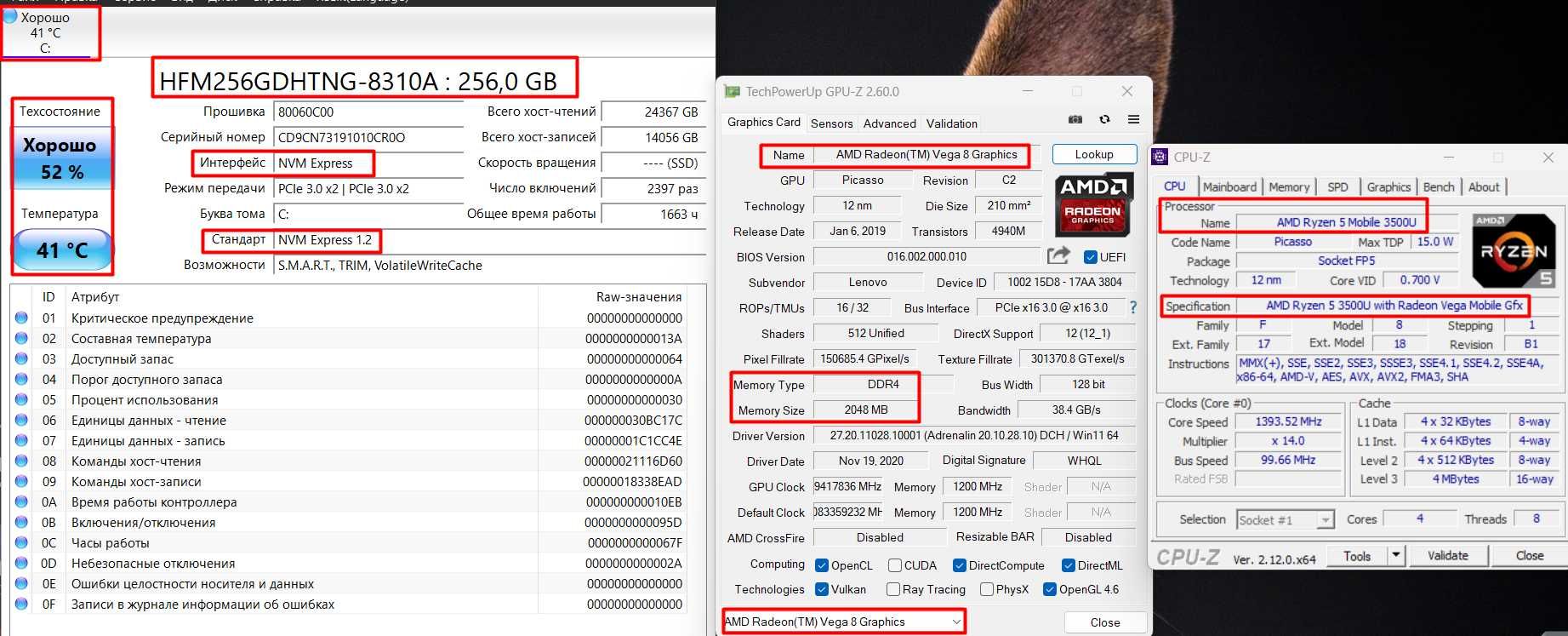The height and width of the screenshot is (636, 1568).
Task: Toggle the UEFI checkbox in GPU-Z
Action: point(1090,256)
